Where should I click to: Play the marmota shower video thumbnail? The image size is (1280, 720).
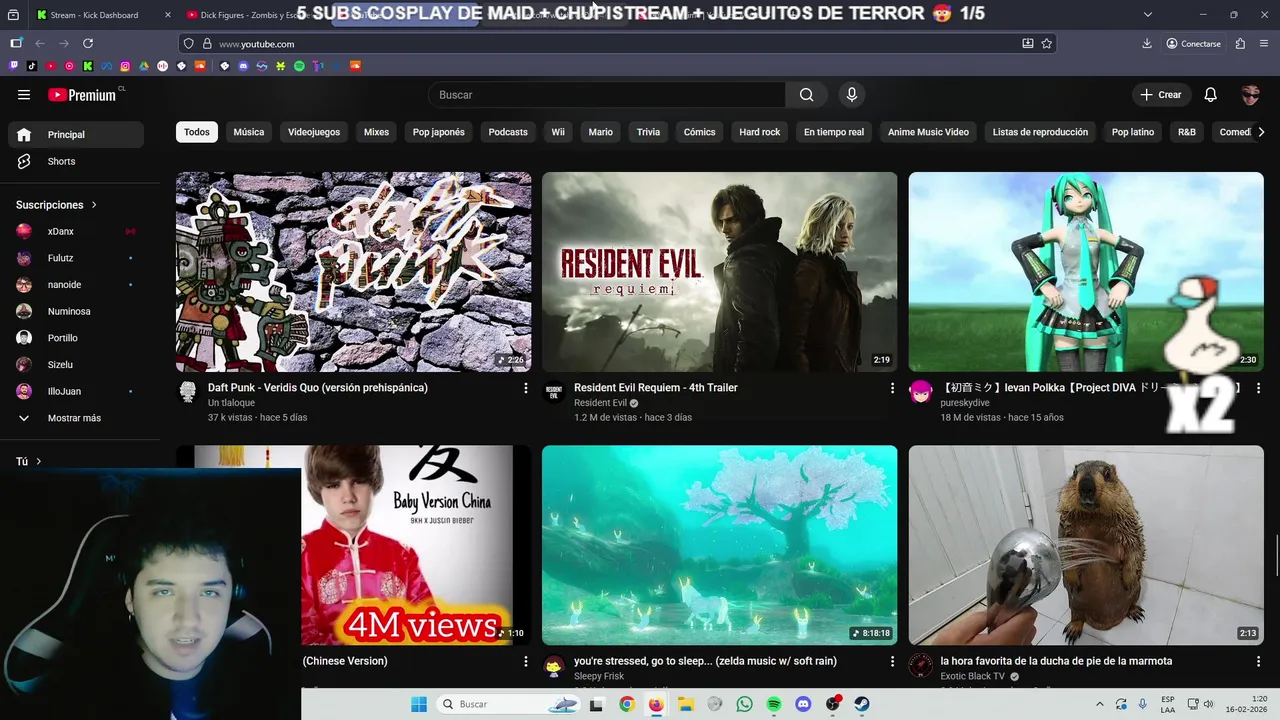pos(1086,545)
